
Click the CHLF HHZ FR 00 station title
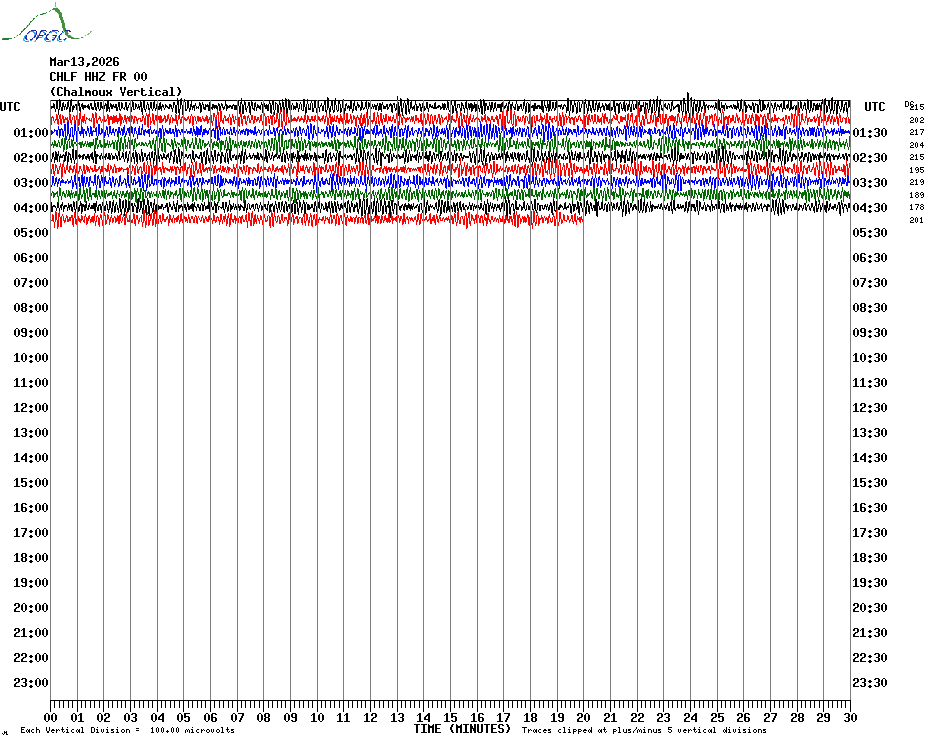pyautogui.click(x=98, y=77)
